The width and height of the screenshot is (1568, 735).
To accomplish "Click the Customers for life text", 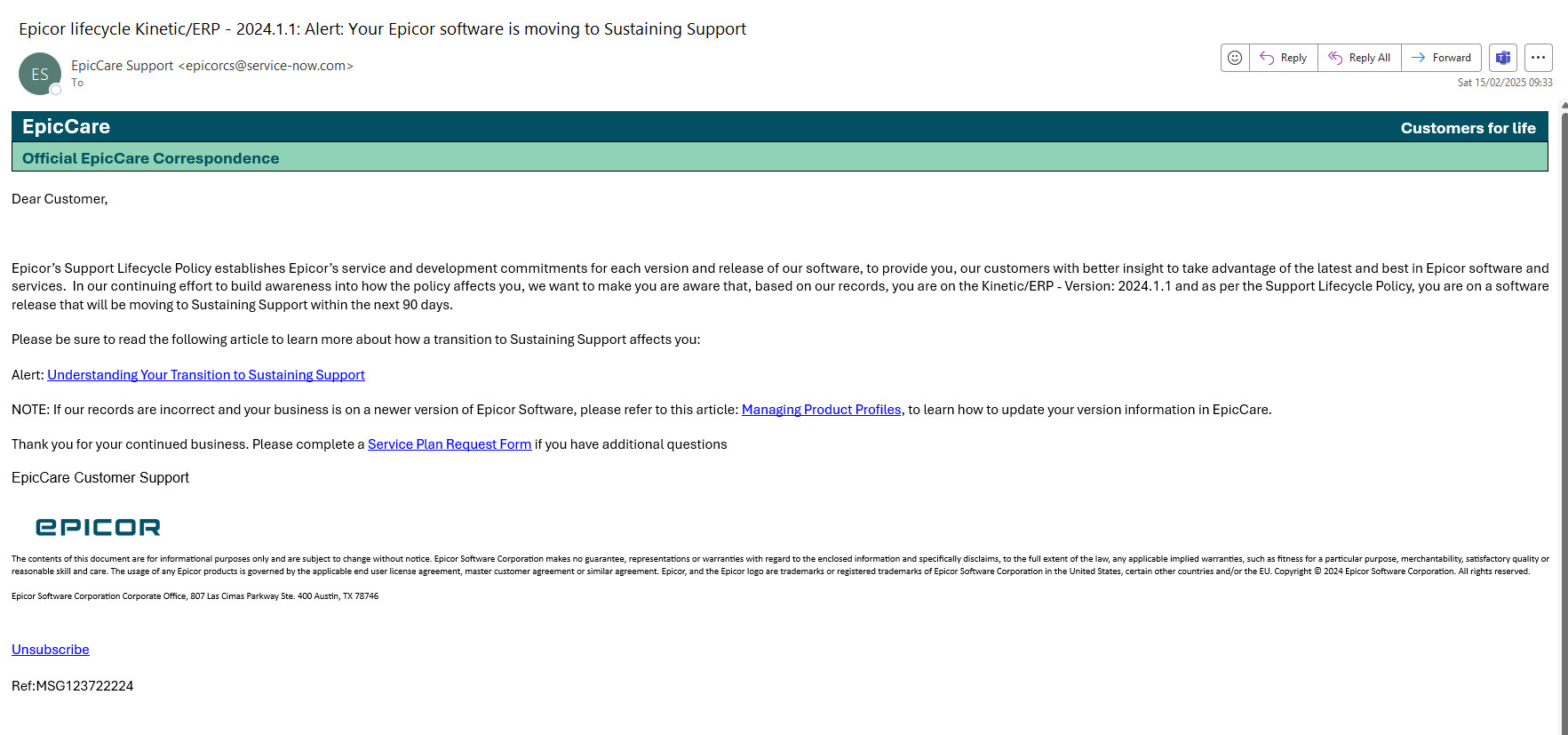I will pyautogui.click(x=1468, y=128).
